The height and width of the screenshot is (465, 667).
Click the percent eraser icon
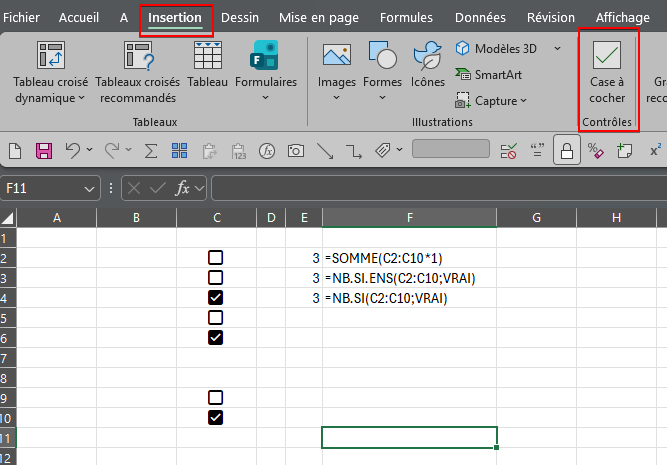tap(595, 151)
